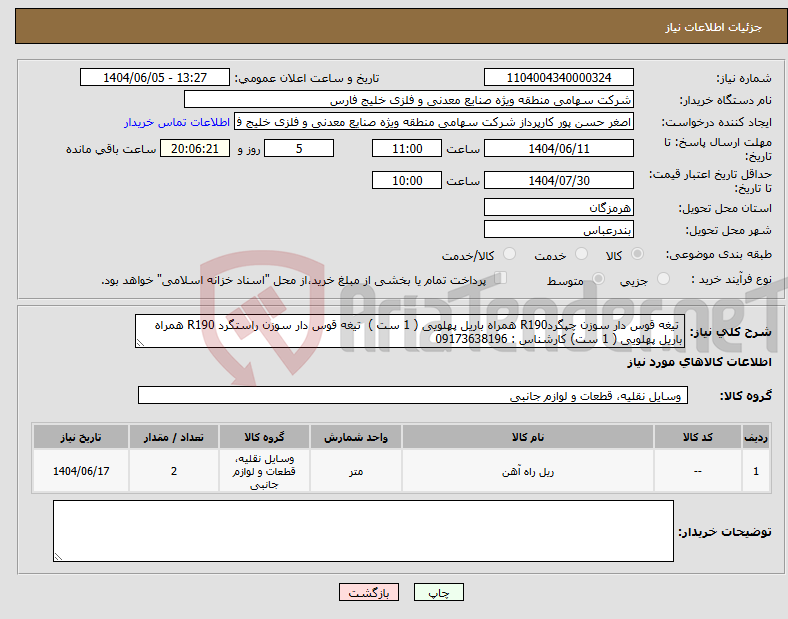The width and height of the screenshot is (788, 619).
Task: Select the متوسط purchase type radio
Action: point(599,278)
